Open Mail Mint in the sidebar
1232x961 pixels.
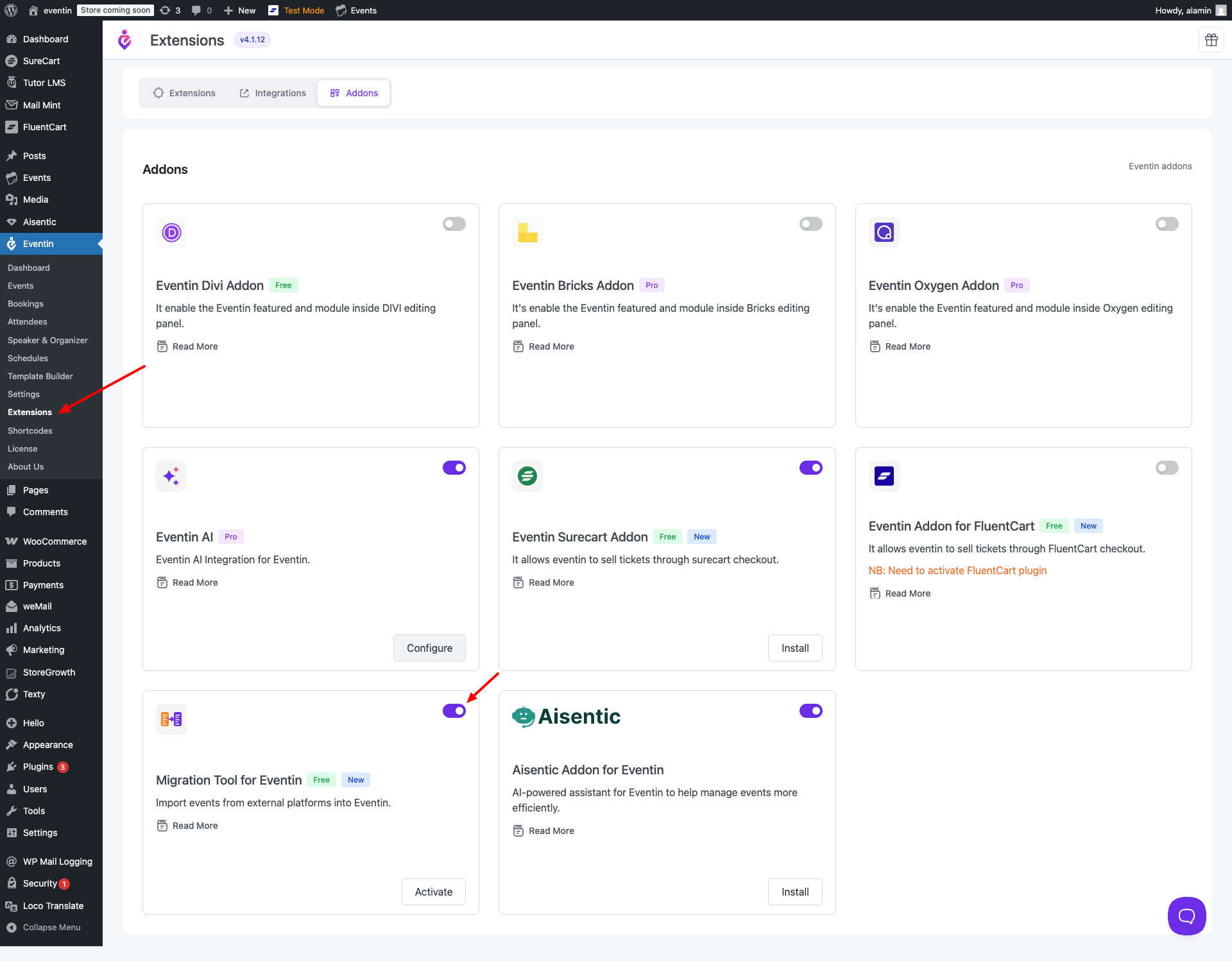51,105
